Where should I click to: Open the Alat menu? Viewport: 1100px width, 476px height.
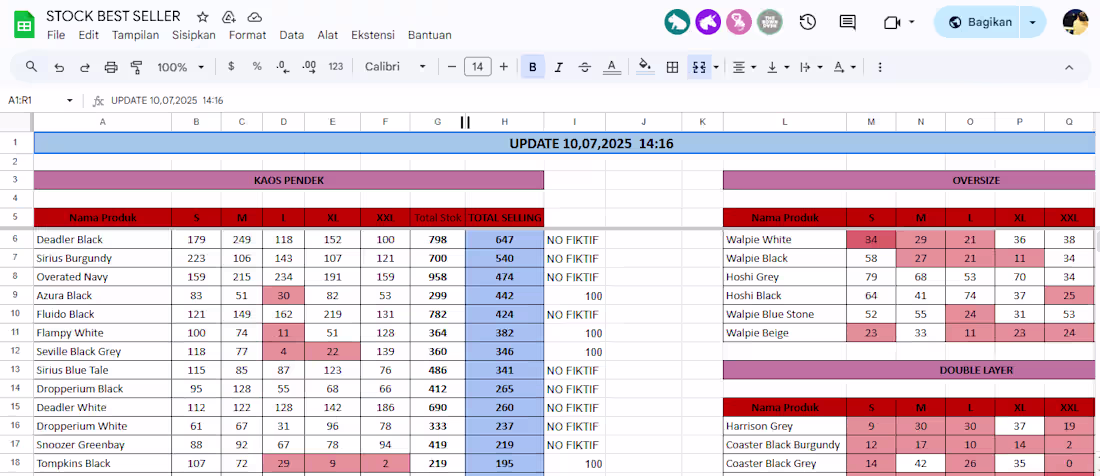[x=328, y=35]
